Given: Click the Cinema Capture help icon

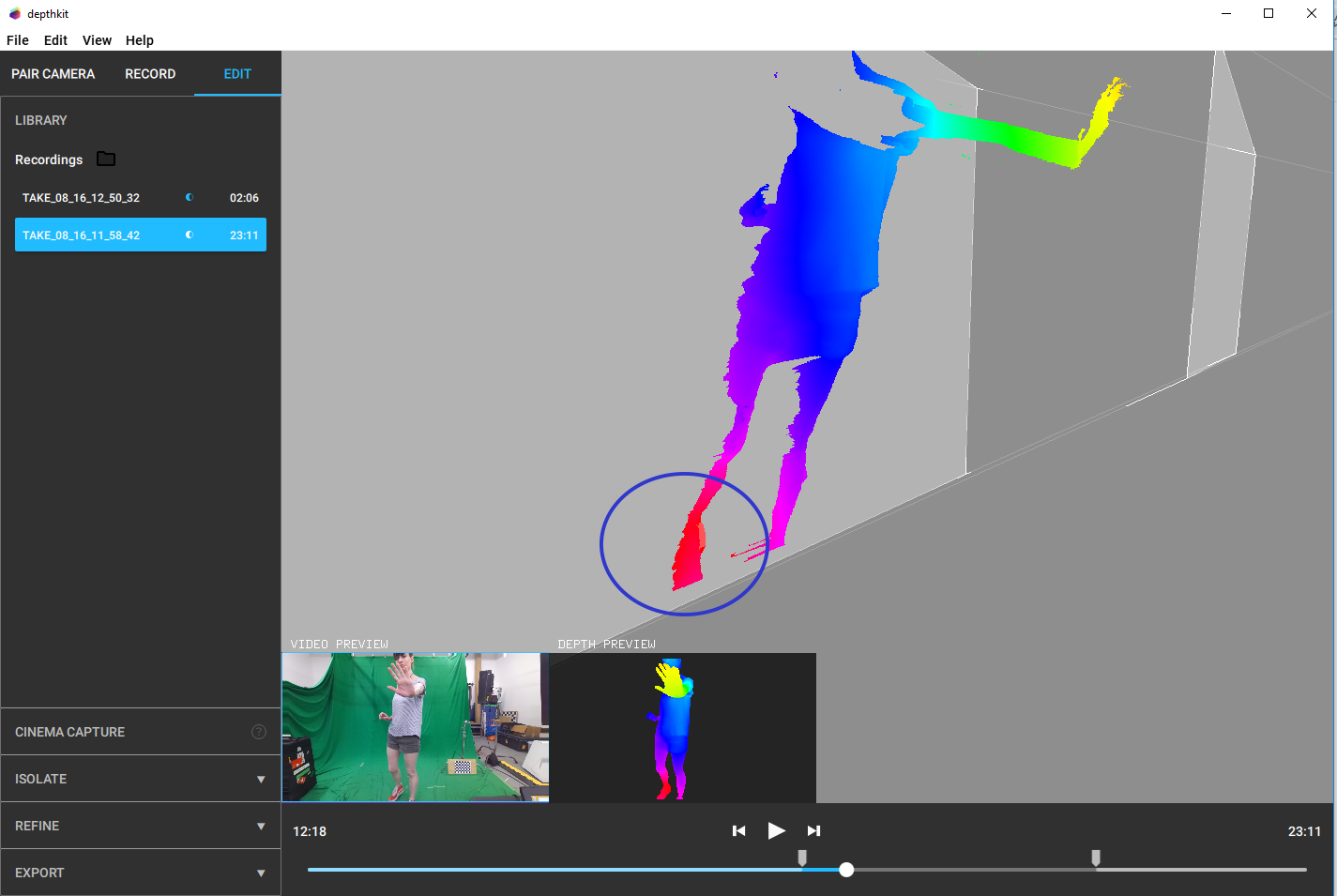Looking at the screenshot, I should pyautogui.click(x=259, y=732).
